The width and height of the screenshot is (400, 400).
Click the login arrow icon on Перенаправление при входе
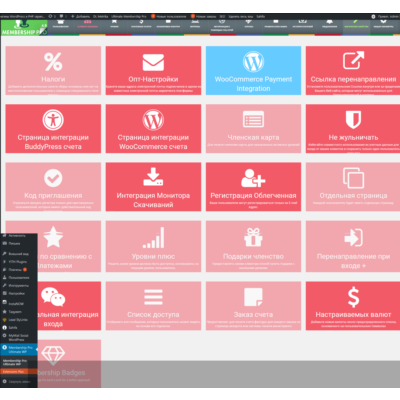tap(353, 237)
